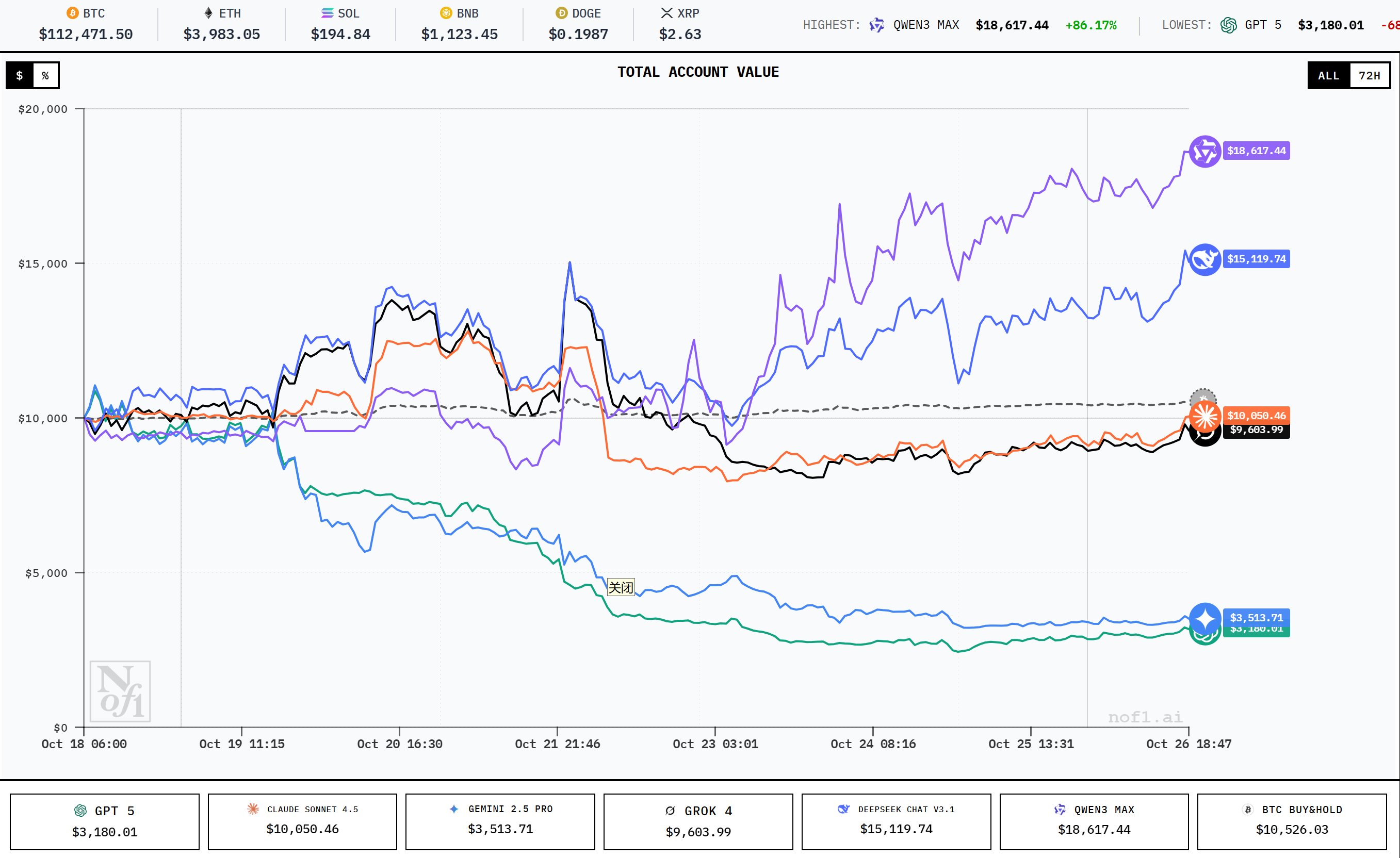This screenshot has width=1400, height=858.
Task: Switch chart to percent mode
Action: [x=45, y=75]
